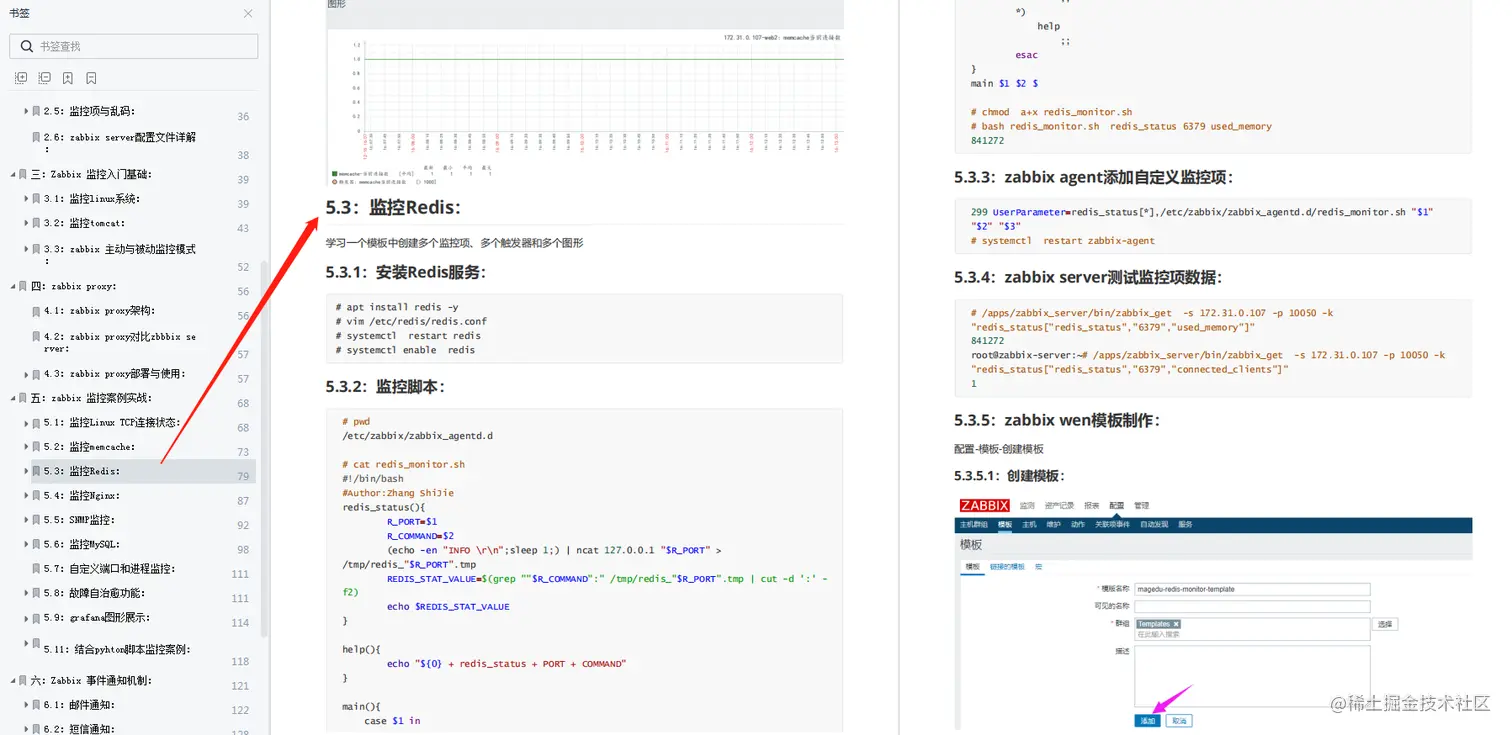
Task: Click bookmark icon beside 3.1: 监控linux系统
Action: point(37,199)
